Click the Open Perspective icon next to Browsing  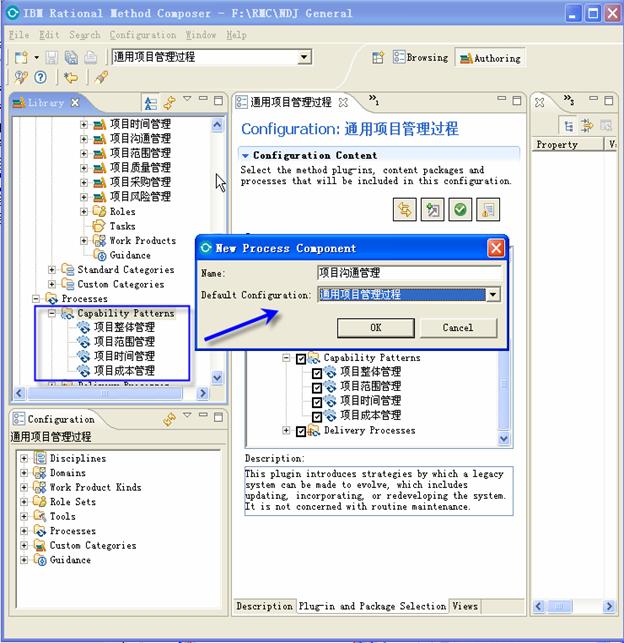378,57
